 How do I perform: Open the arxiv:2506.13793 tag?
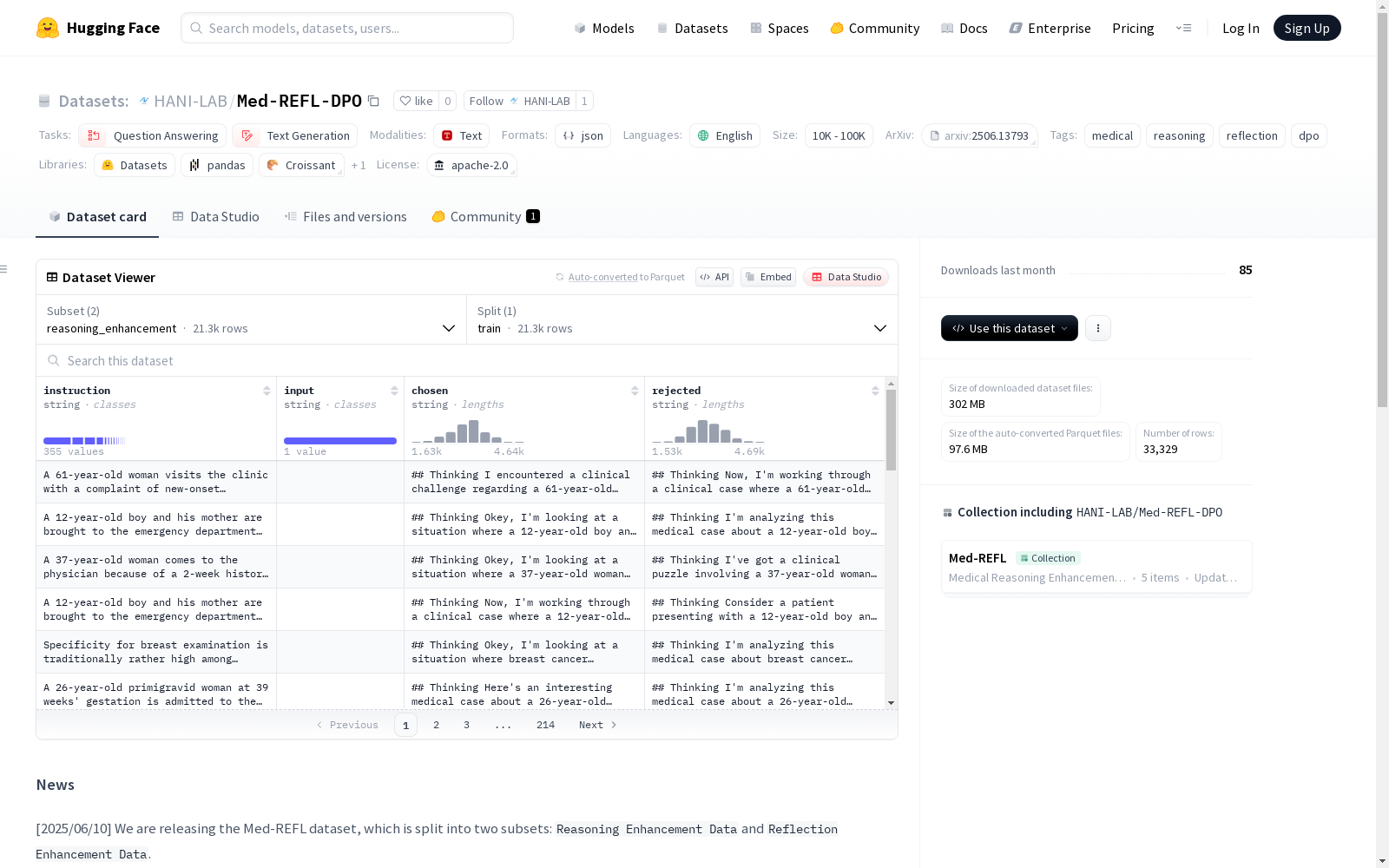tap(979, 135)
